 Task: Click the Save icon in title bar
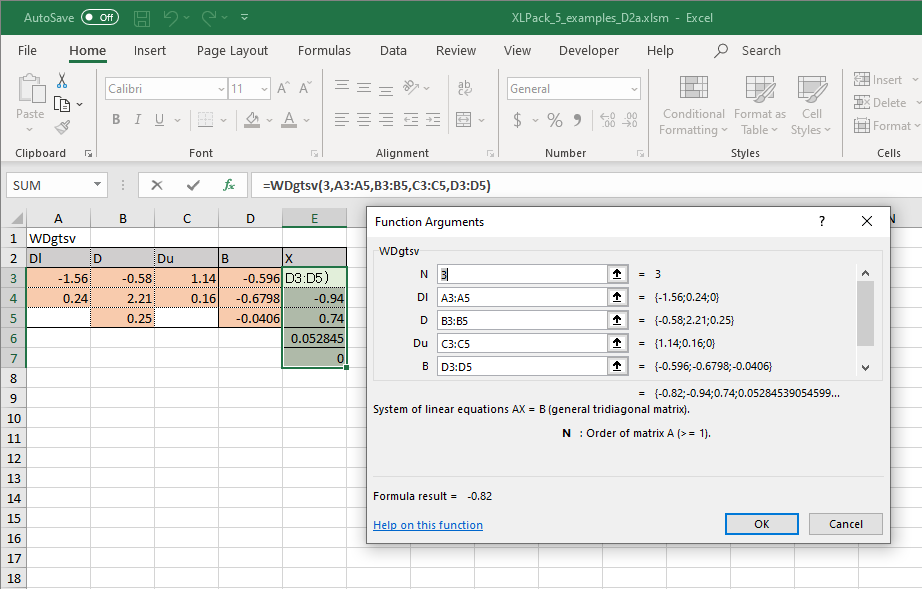tap(142, 18)
